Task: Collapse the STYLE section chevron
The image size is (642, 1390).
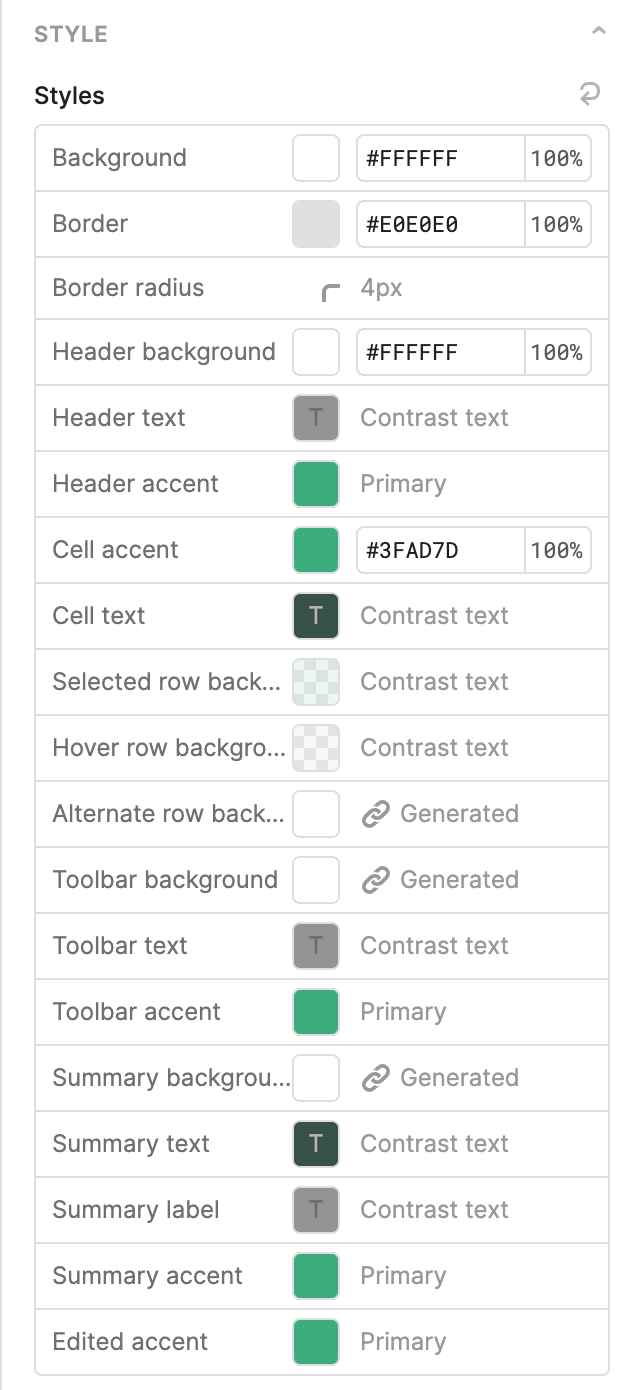Action: [x=599, y=32]
